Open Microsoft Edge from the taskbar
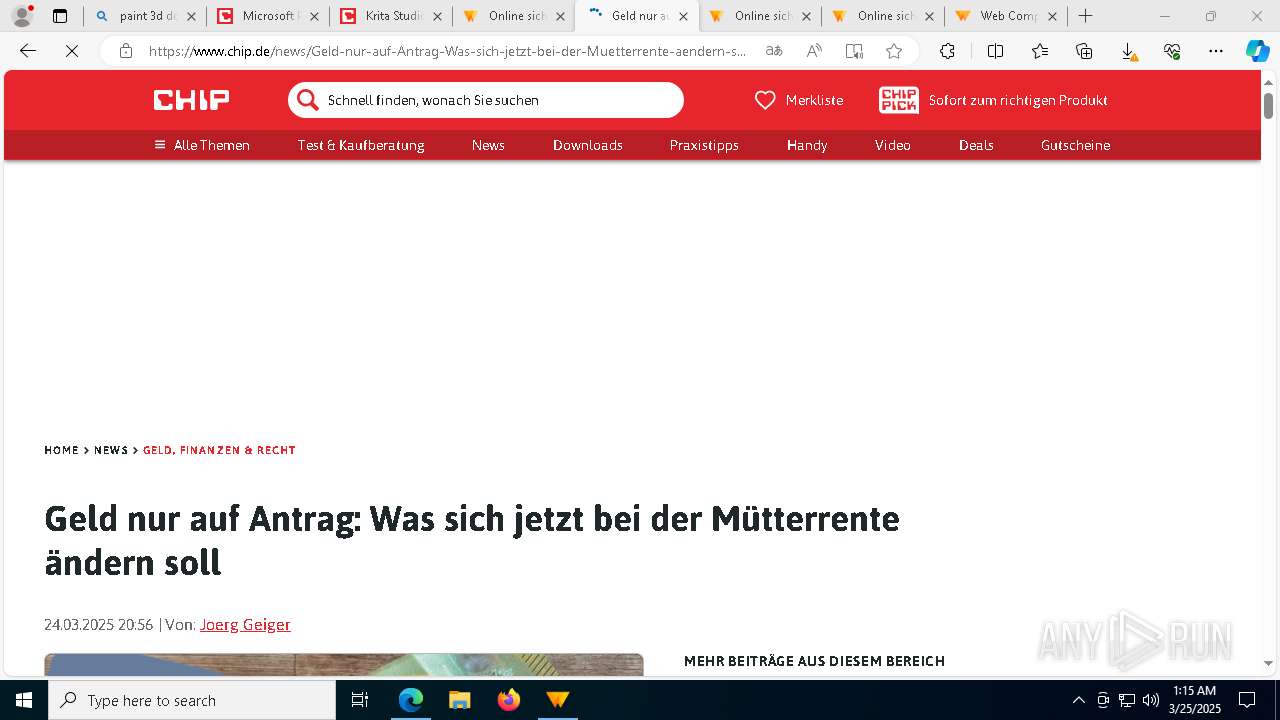Image resolution: width=1280 pixels, height=720 pixels. (411, 700)
